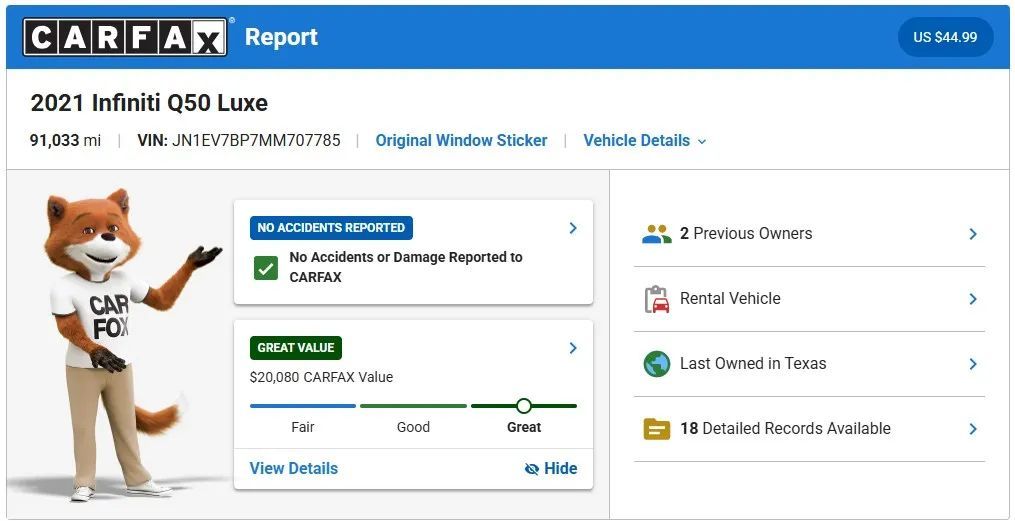Image resolution: width=1015 pixels, height=521 pixels.
Task: Select the Last Owned in Texas text
Action: tap(753, 363)
